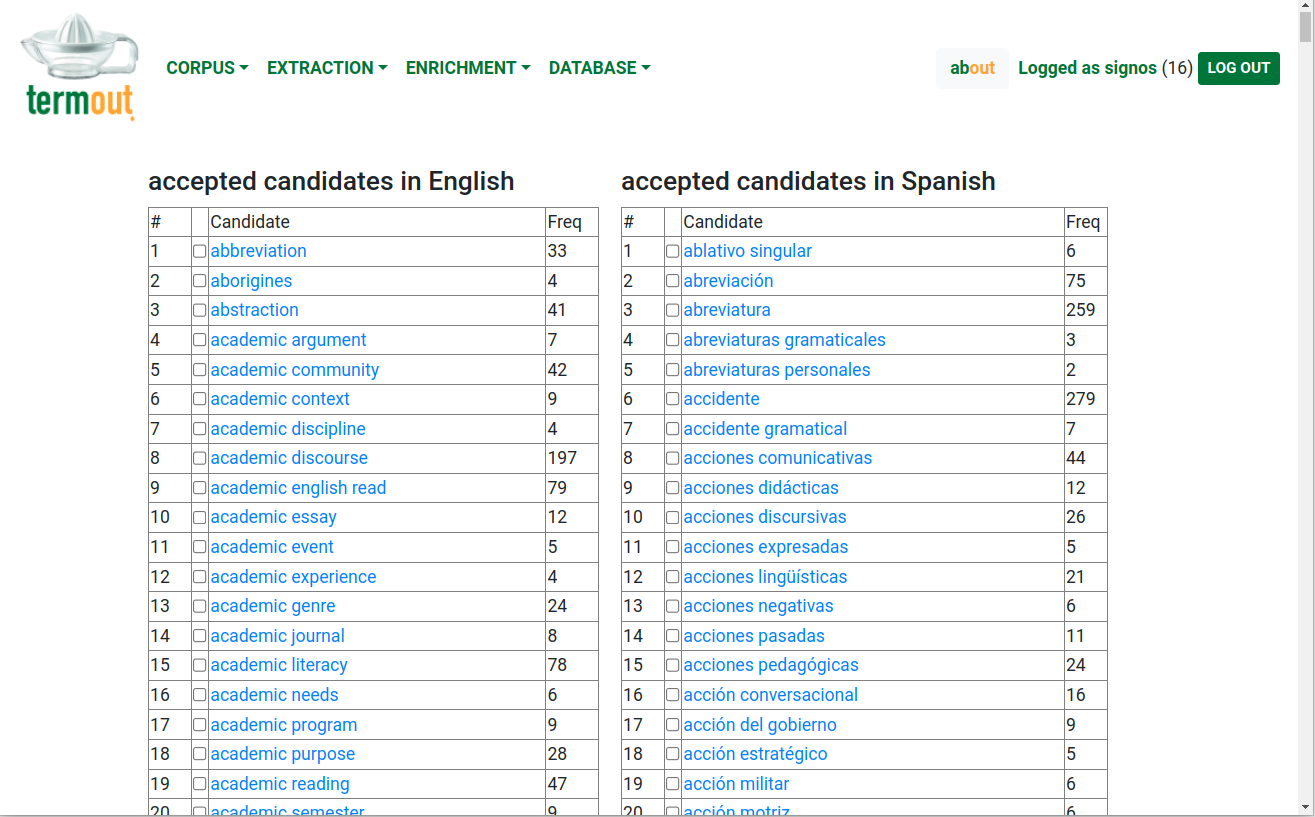Open the academic english read term
The image size is (1315, 817).
[298, 488]
